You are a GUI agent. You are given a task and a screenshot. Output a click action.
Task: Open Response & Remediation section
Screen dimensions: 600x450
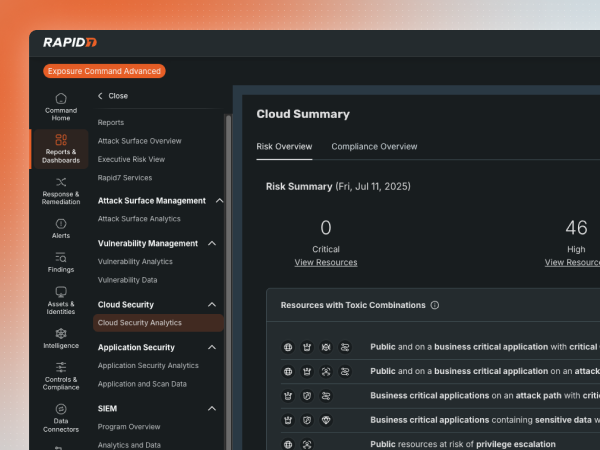pos(61,190)
